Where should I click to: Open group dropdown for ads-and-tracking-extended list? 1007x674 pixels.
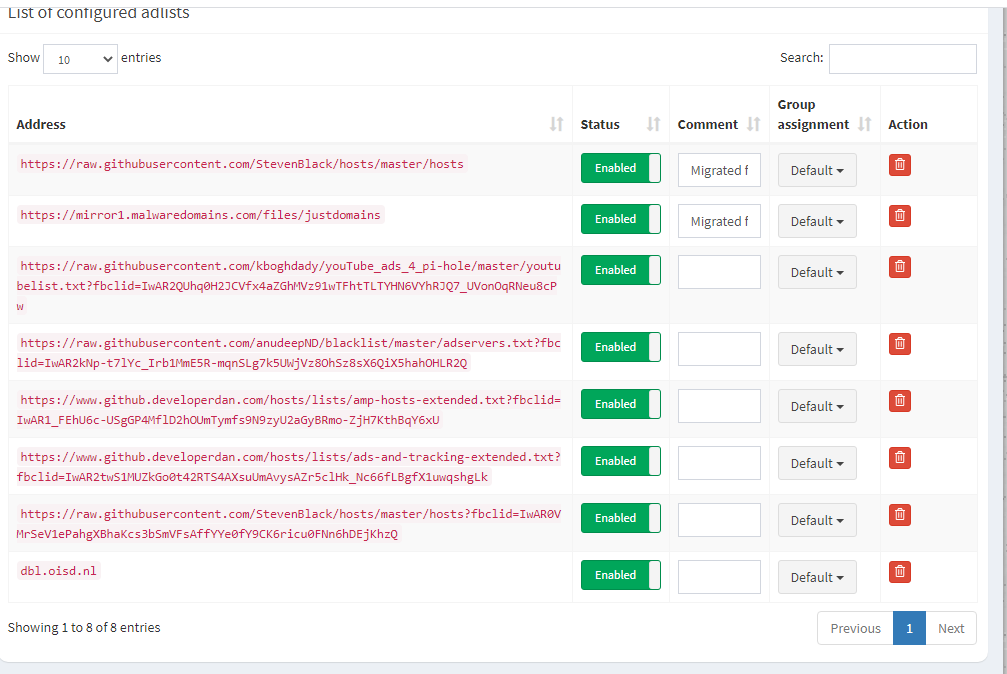[x=817, y=463]
